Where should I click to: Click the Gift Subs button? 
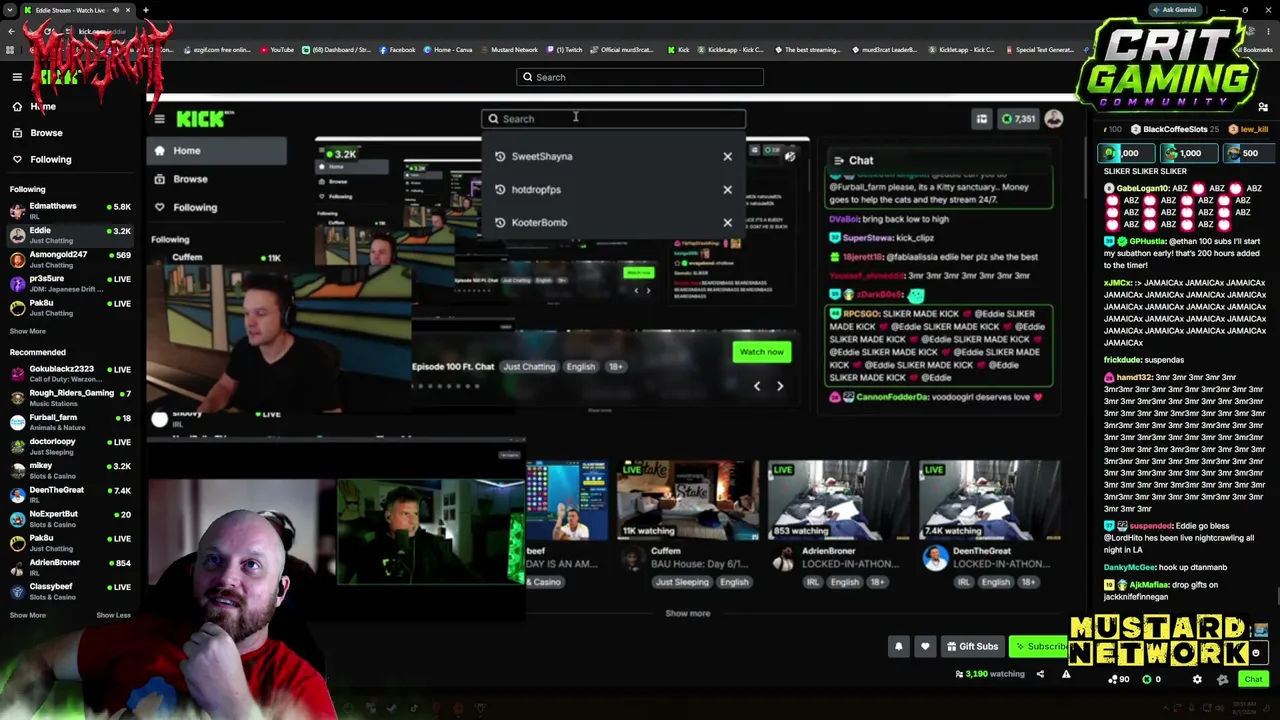(x=972, y=647)
